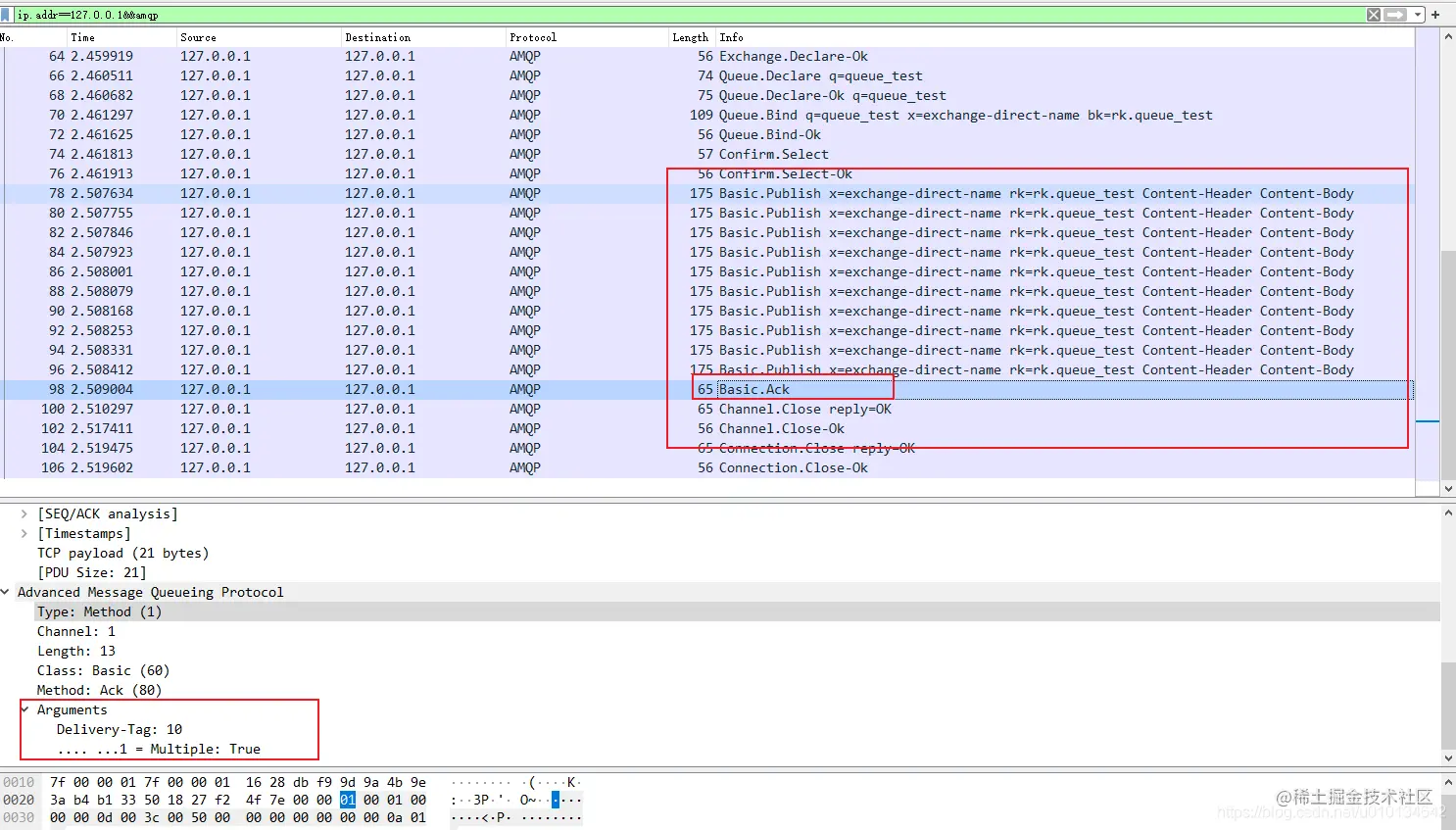Select packet 76 Confirm.Select-Ok row

click(x=707, y=174)
